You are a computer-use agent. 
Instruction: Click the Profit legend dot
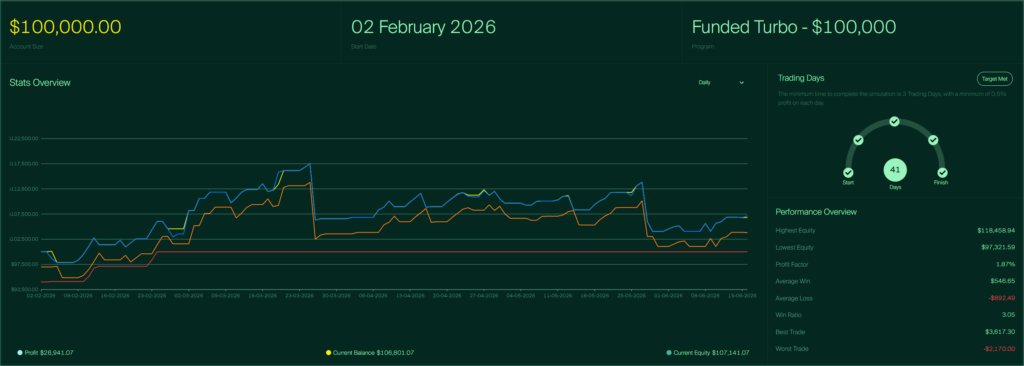tap(20, 353)
